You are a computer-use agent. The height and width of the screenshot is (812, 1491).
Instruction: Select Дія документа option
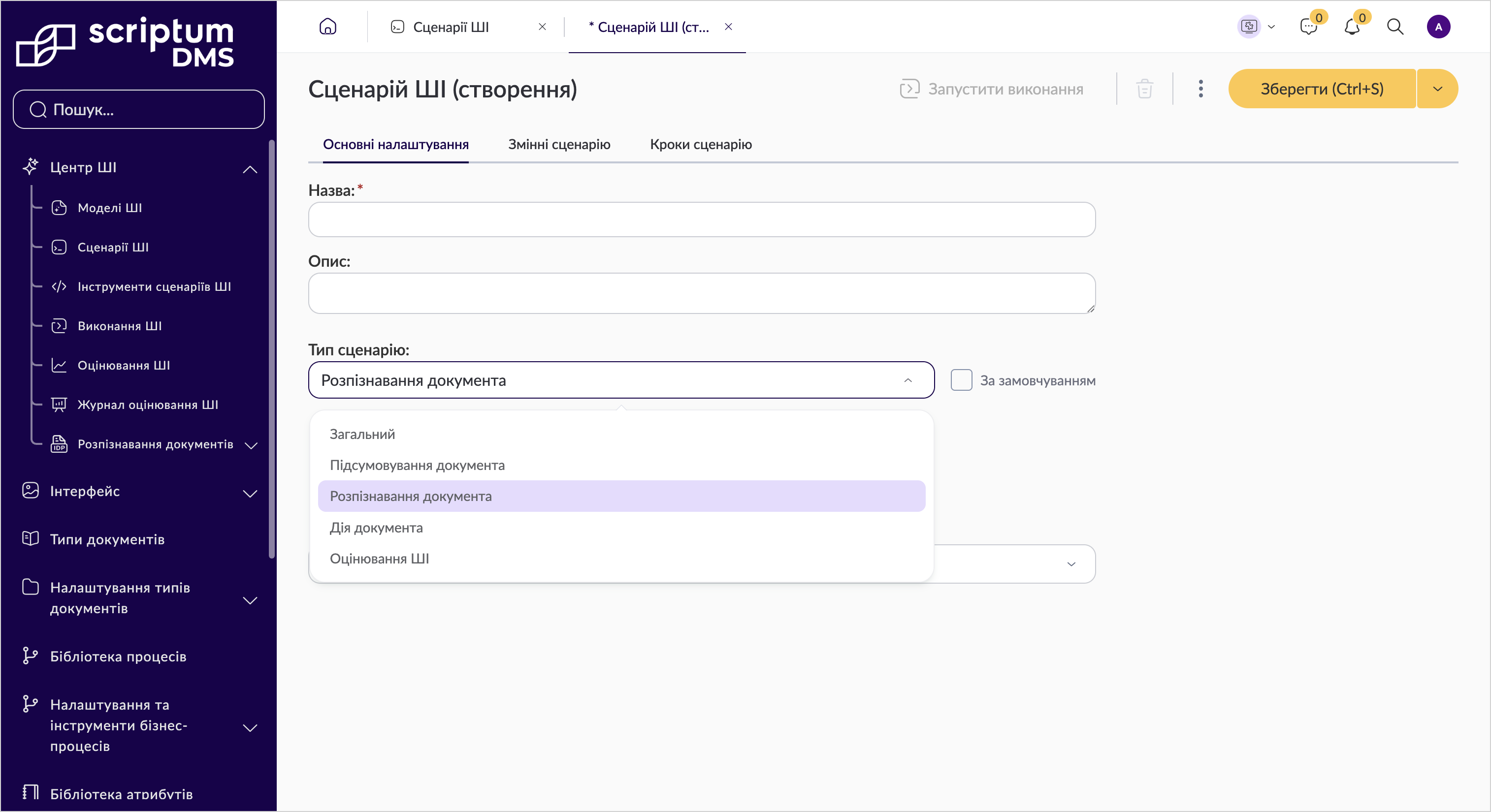(621, 528)
